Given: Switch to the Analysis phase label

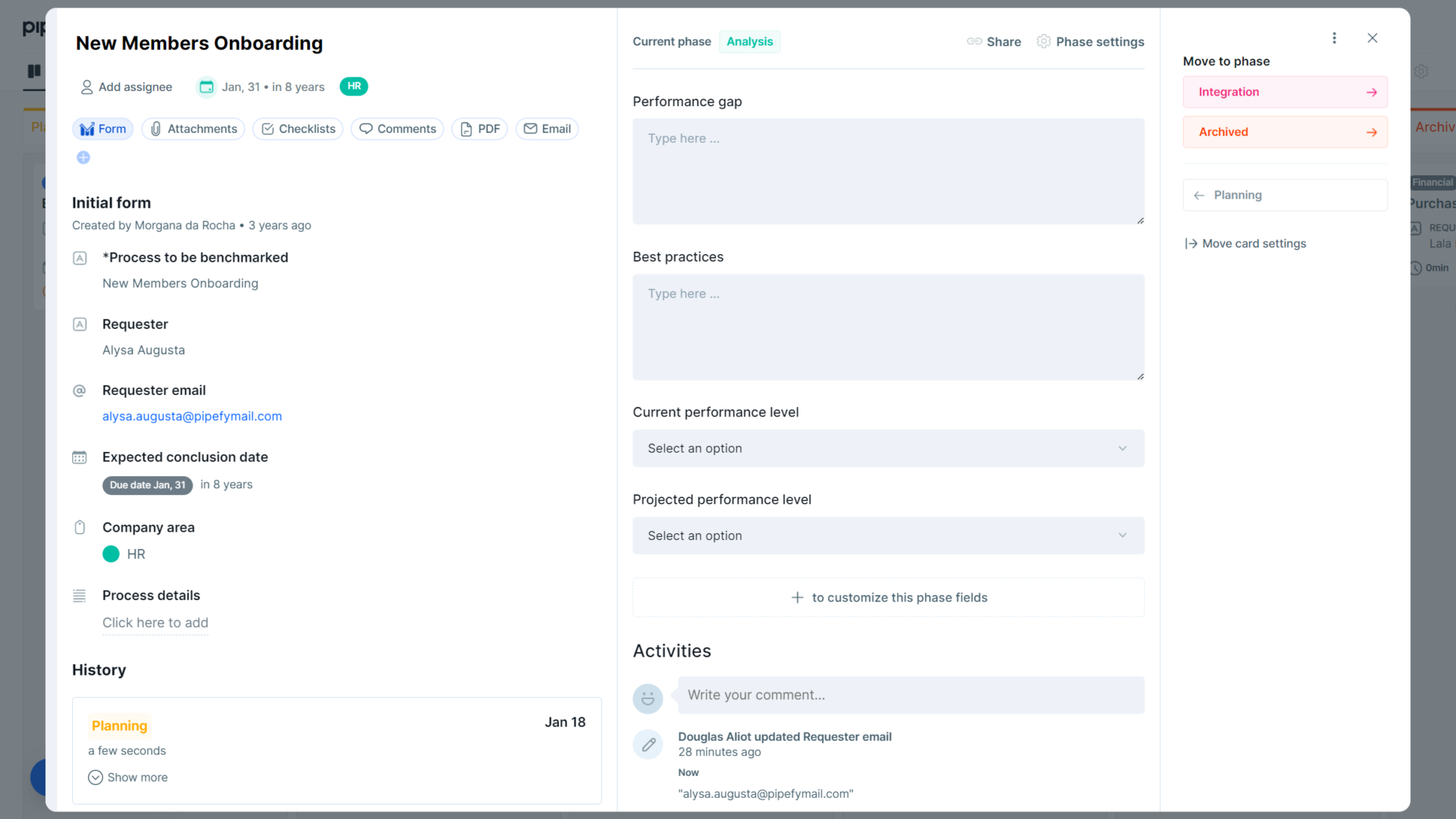Looking at the screenshot, I should click(749, 42).
